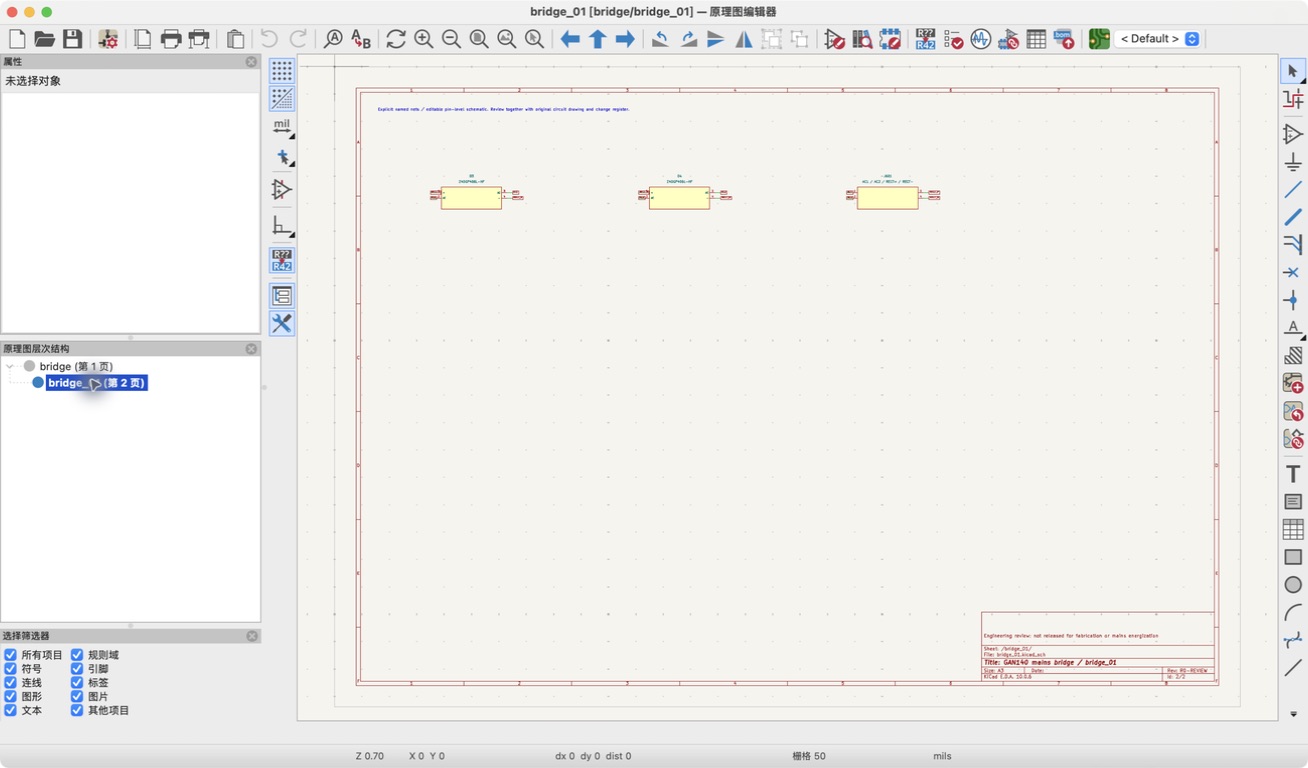
Task: Mirror selection vertically icon
Action: (716, 39)
